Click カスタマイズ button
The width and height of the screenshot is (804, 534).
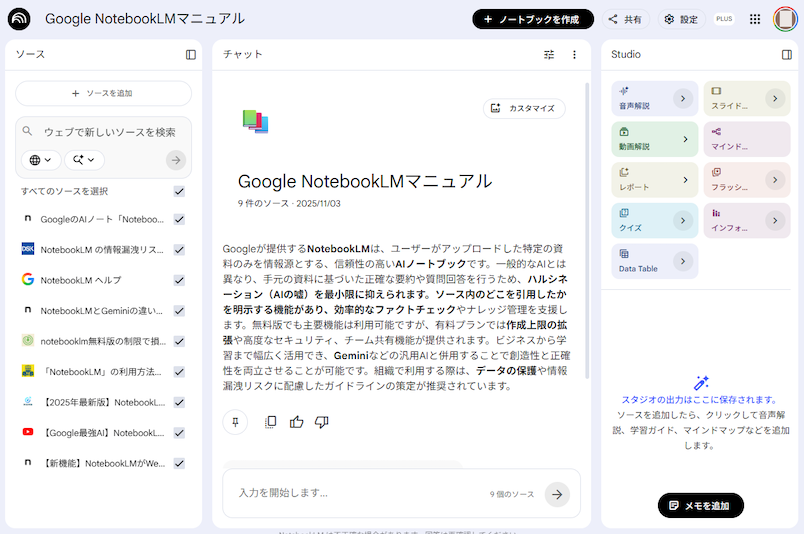click(x=524, y=108)
